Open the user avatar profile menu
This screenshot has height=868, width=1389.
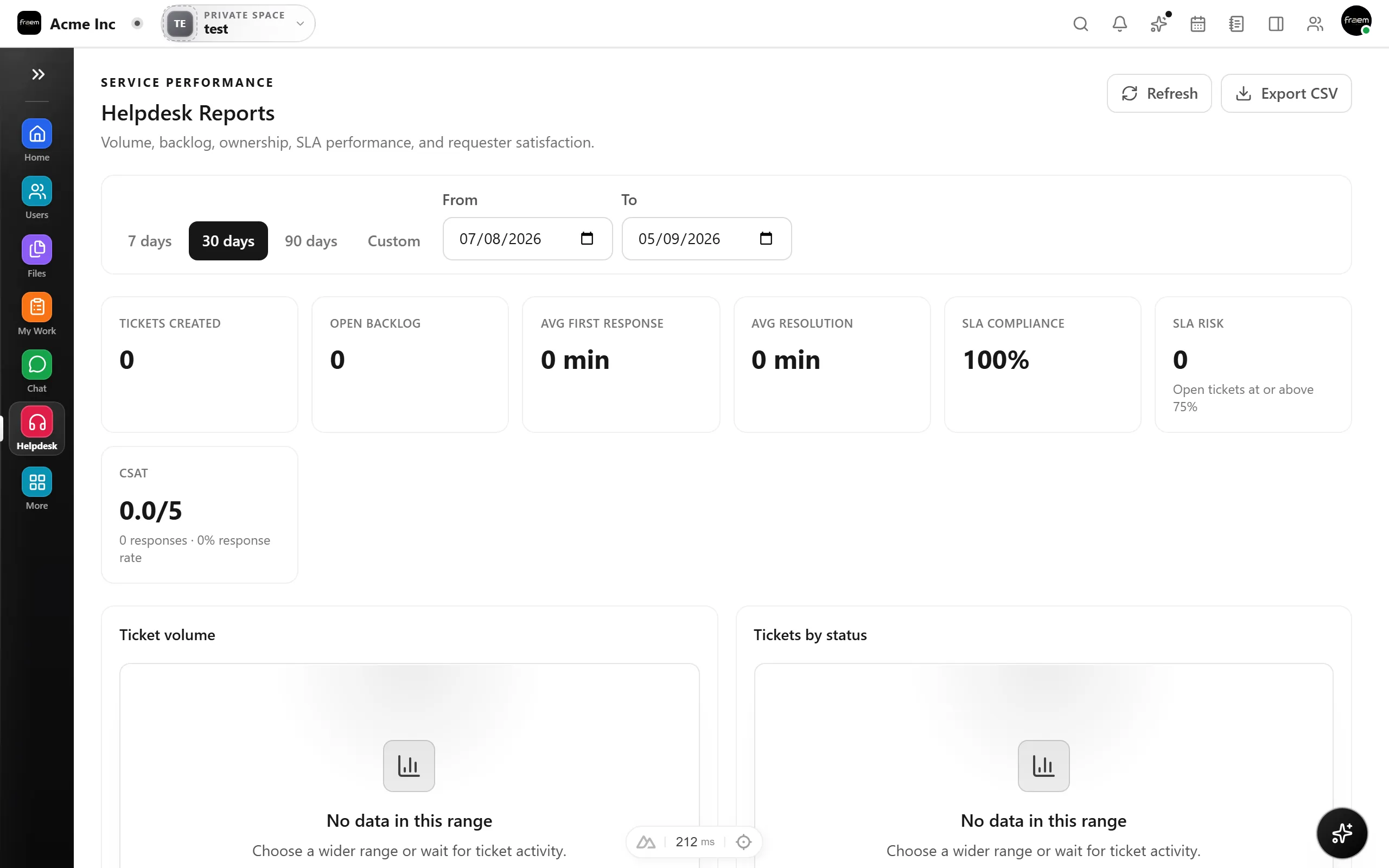[x=1356, y=21]
